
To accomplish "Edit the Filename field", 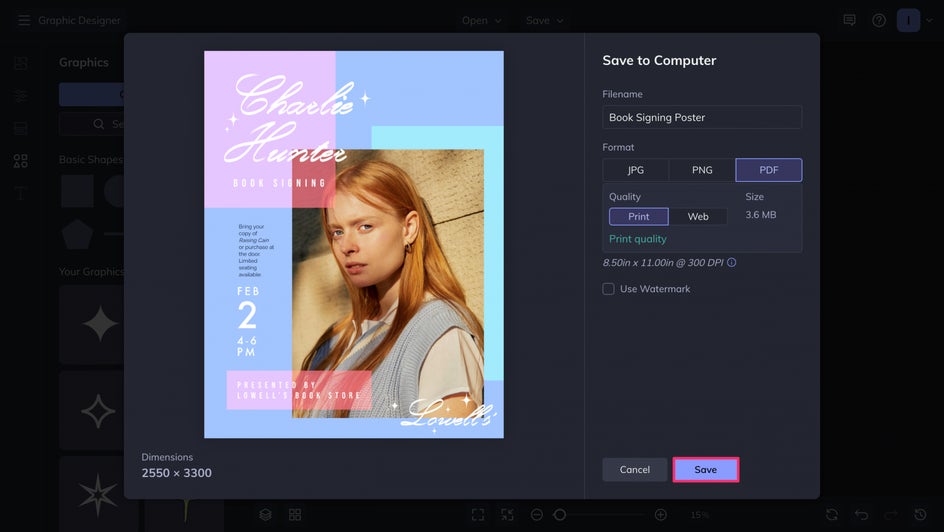I will point(702,117).
